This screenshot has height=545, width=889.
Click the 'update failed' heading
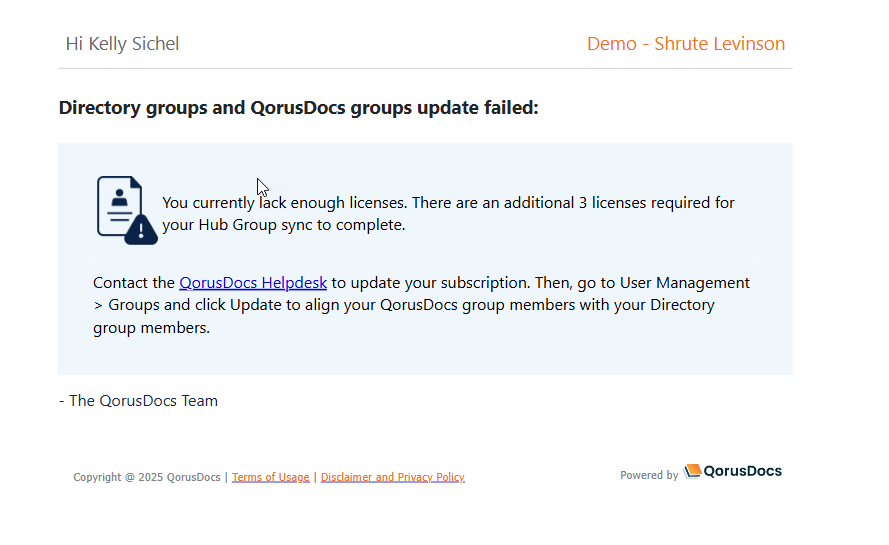[x=298, y=108]
